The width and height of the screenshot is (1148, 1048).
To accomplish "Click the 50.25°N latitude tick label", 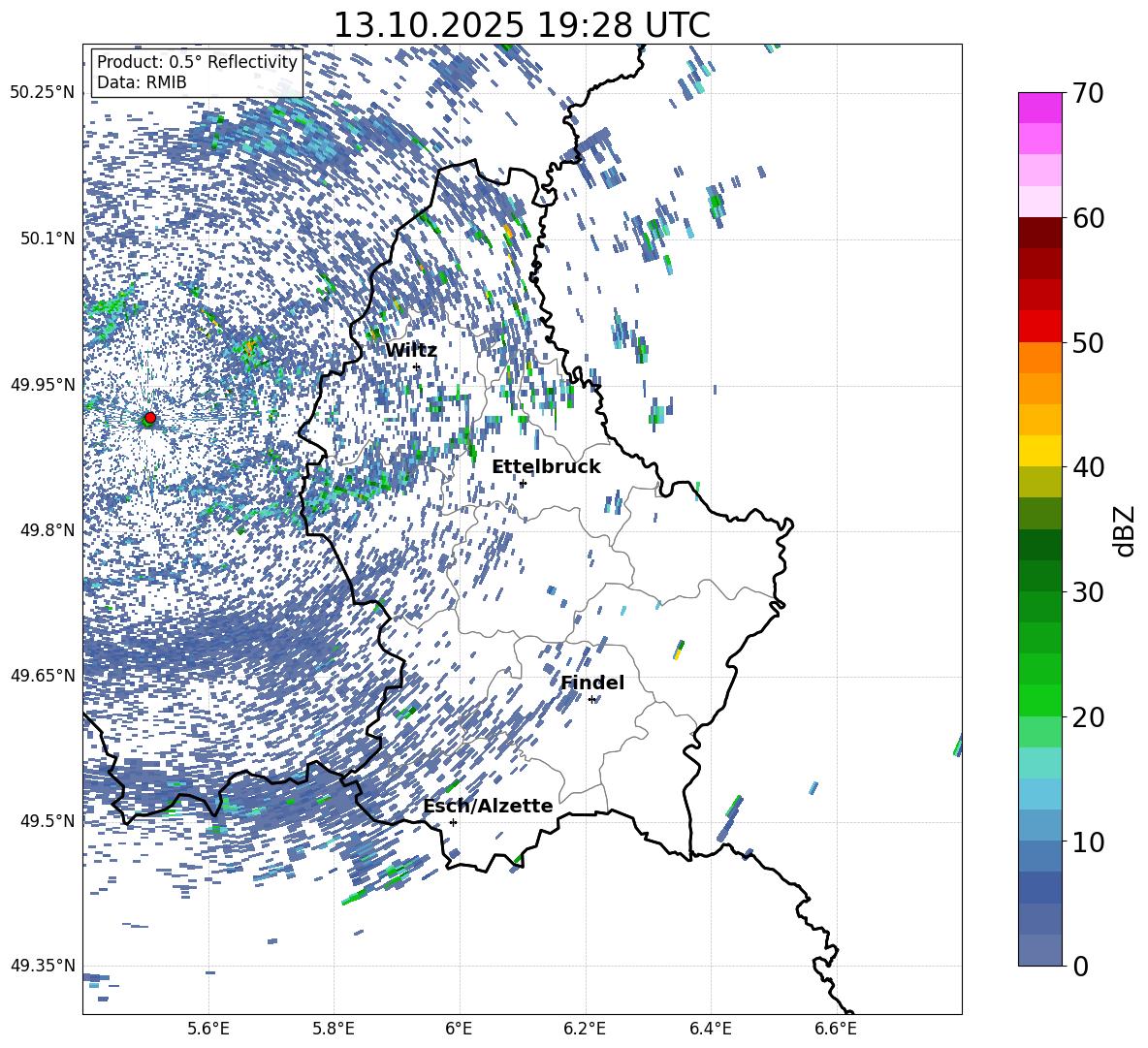I will click(x=43, y=92).
